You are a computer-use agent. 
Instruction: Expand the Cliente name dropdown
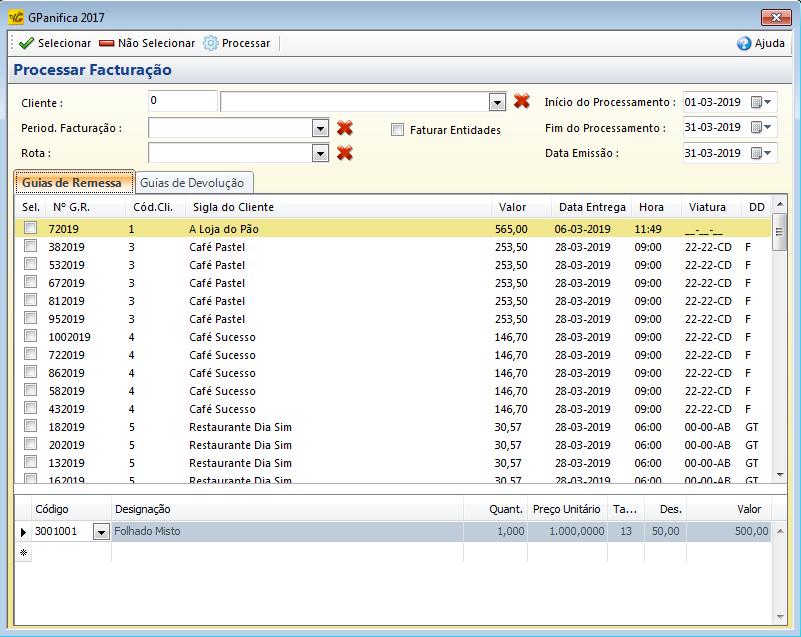[497, 102]
